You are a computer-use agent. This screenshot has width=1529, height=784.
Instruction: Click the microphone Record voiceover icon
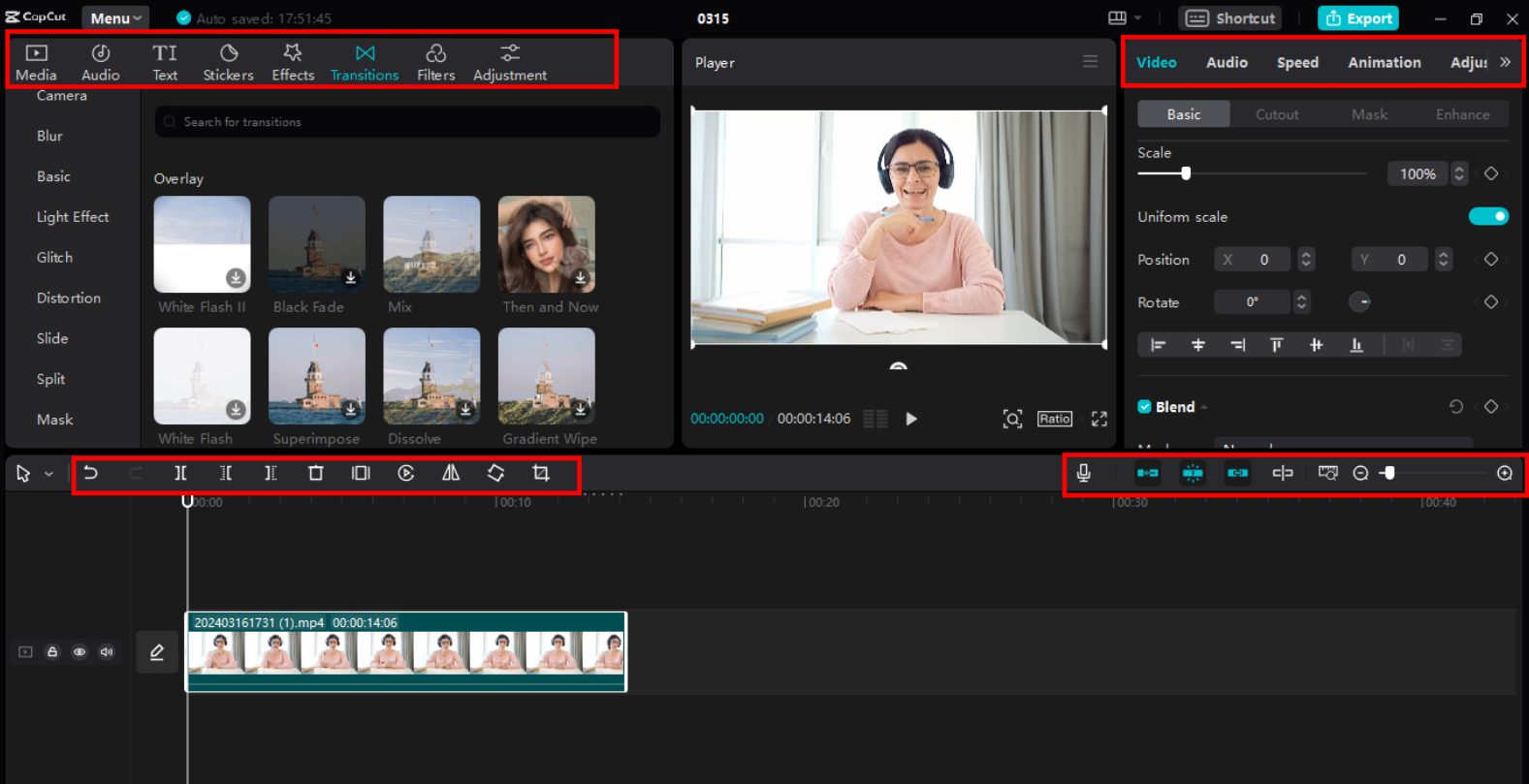coord(1084,473)
